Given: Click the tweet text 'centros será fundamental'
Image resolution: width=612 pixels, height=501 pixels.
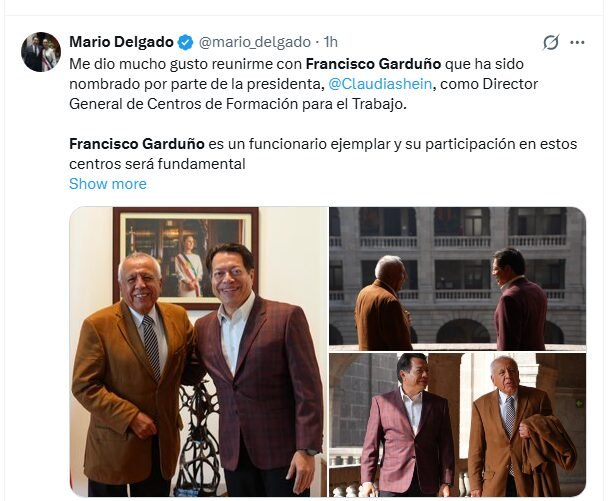Looking at the screenshot, I should click(157, 164).
